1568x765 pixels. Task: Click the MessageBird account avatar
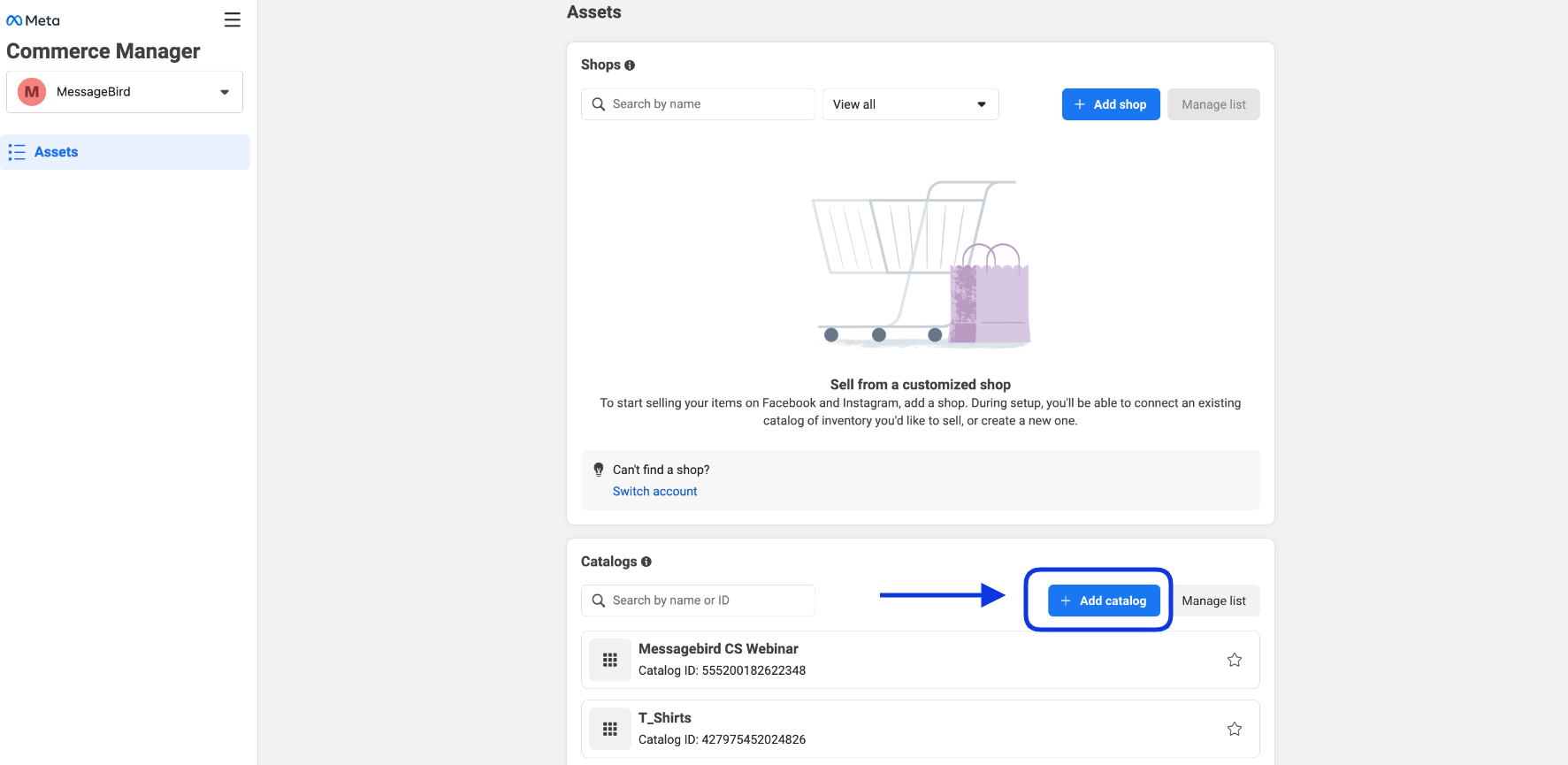[32, 92]
